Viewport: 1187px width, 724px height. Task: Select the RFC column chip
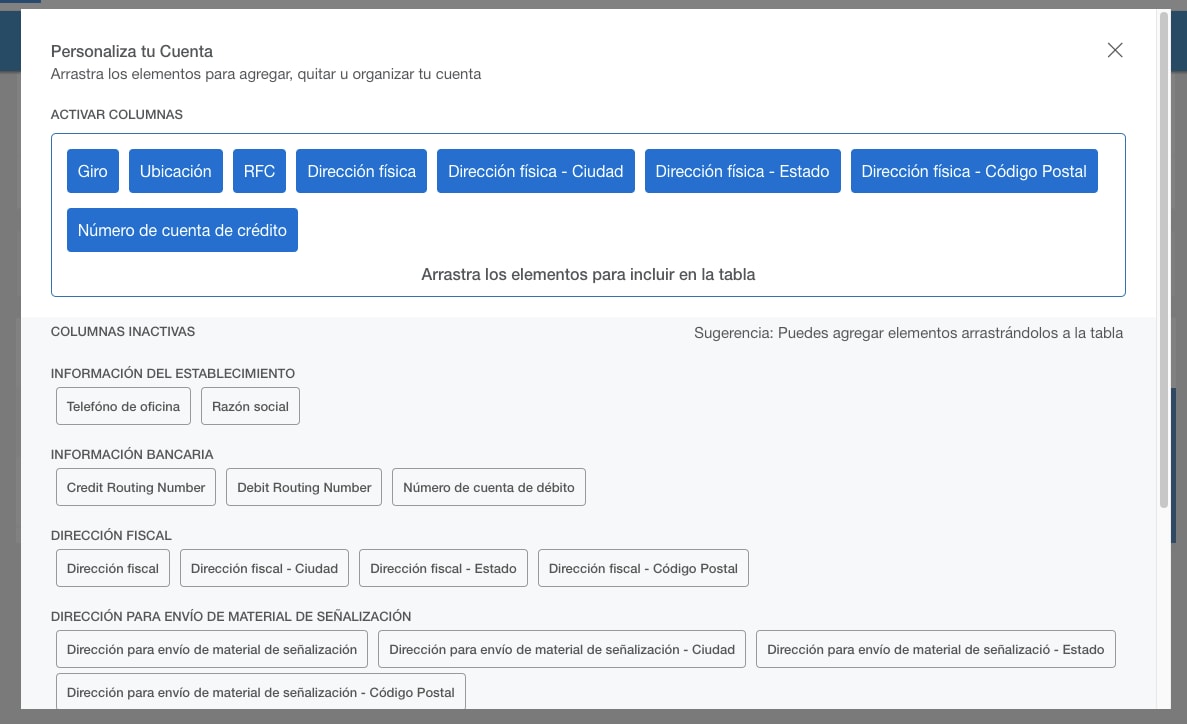point(259,171)
